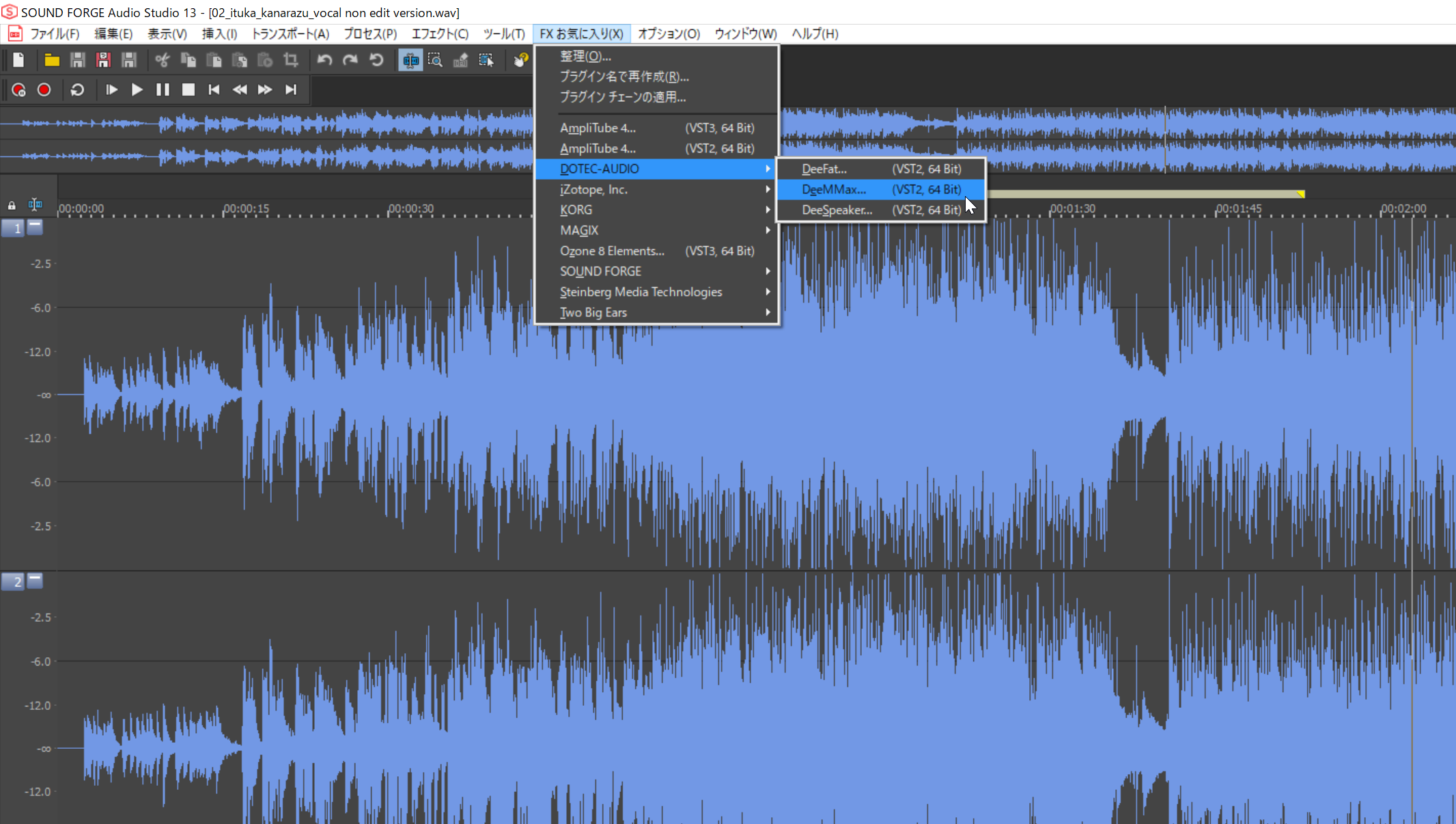Viewport: 1456px width, 824px height.
Task: Click the Play All button
Action: (x=111, y=90)
